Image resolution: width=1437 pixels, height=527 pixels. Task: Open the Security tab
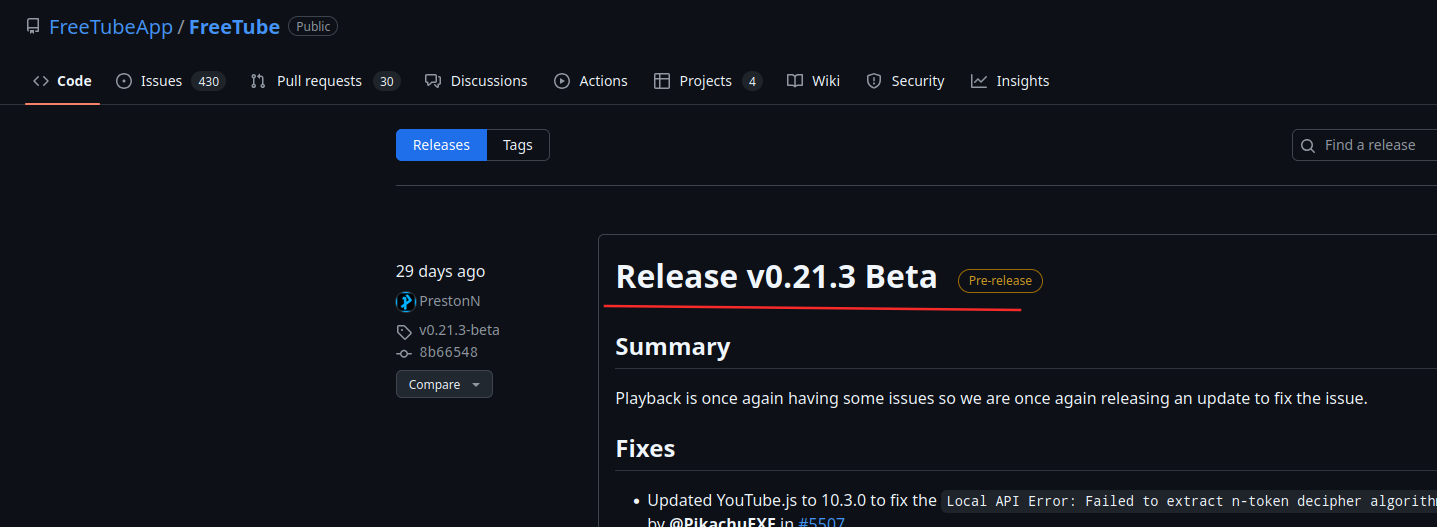coord(905,81)
